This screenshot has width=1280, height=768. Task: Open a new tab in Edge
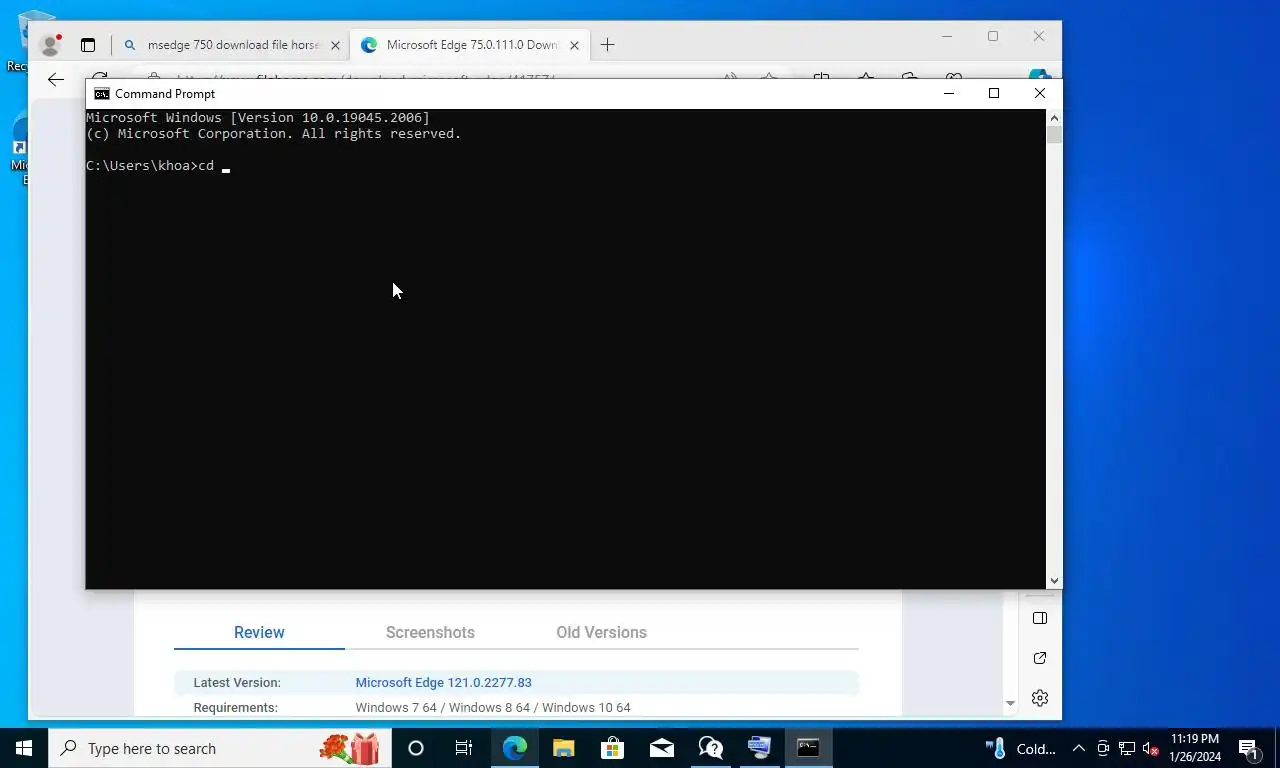pos(607,45)
